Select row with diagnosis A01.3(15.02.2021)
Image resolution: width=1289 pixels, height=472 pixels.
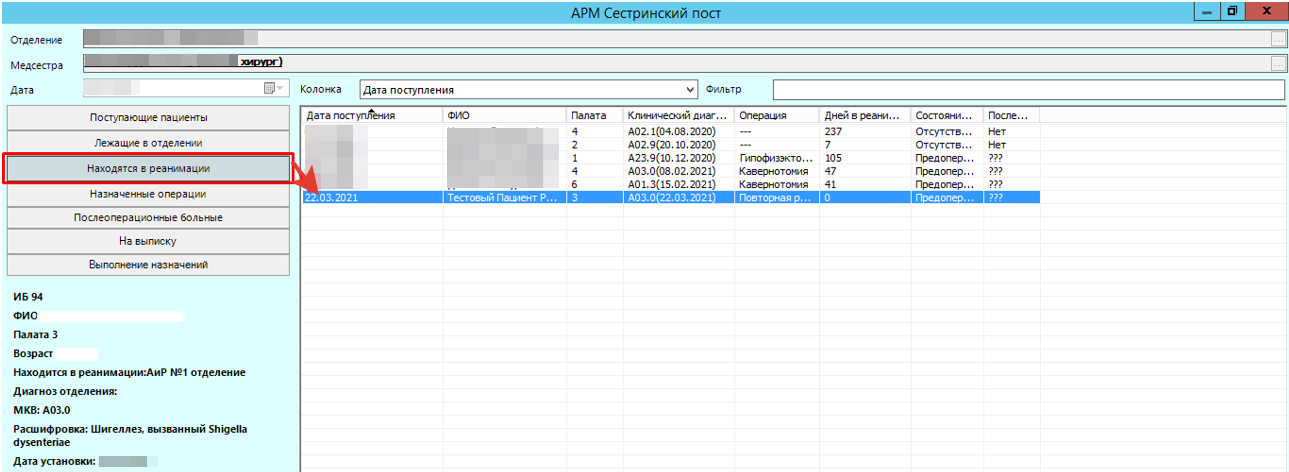tap(671, 184)
